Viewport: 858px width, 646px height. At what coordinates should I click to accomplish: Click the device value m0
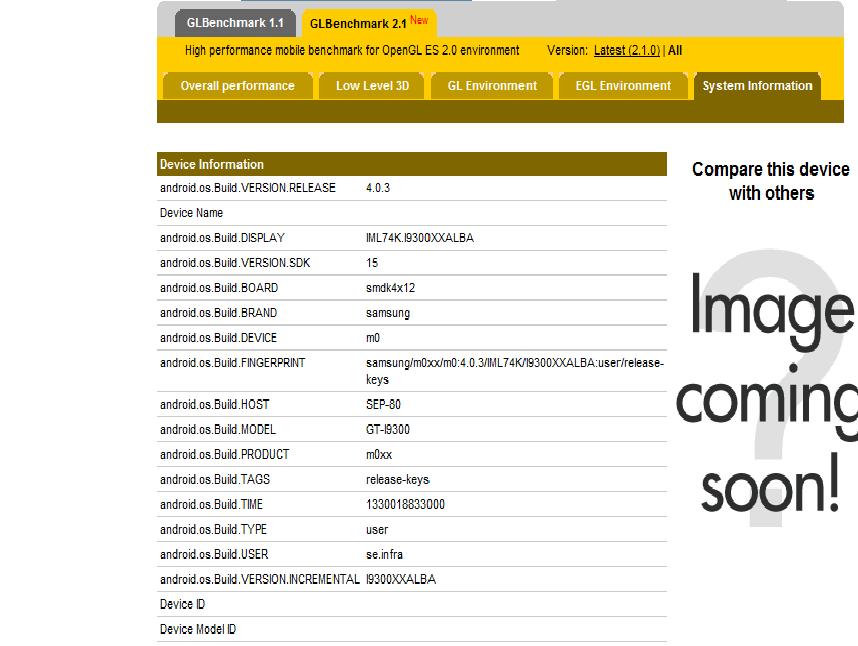click(x=373, y=338)
